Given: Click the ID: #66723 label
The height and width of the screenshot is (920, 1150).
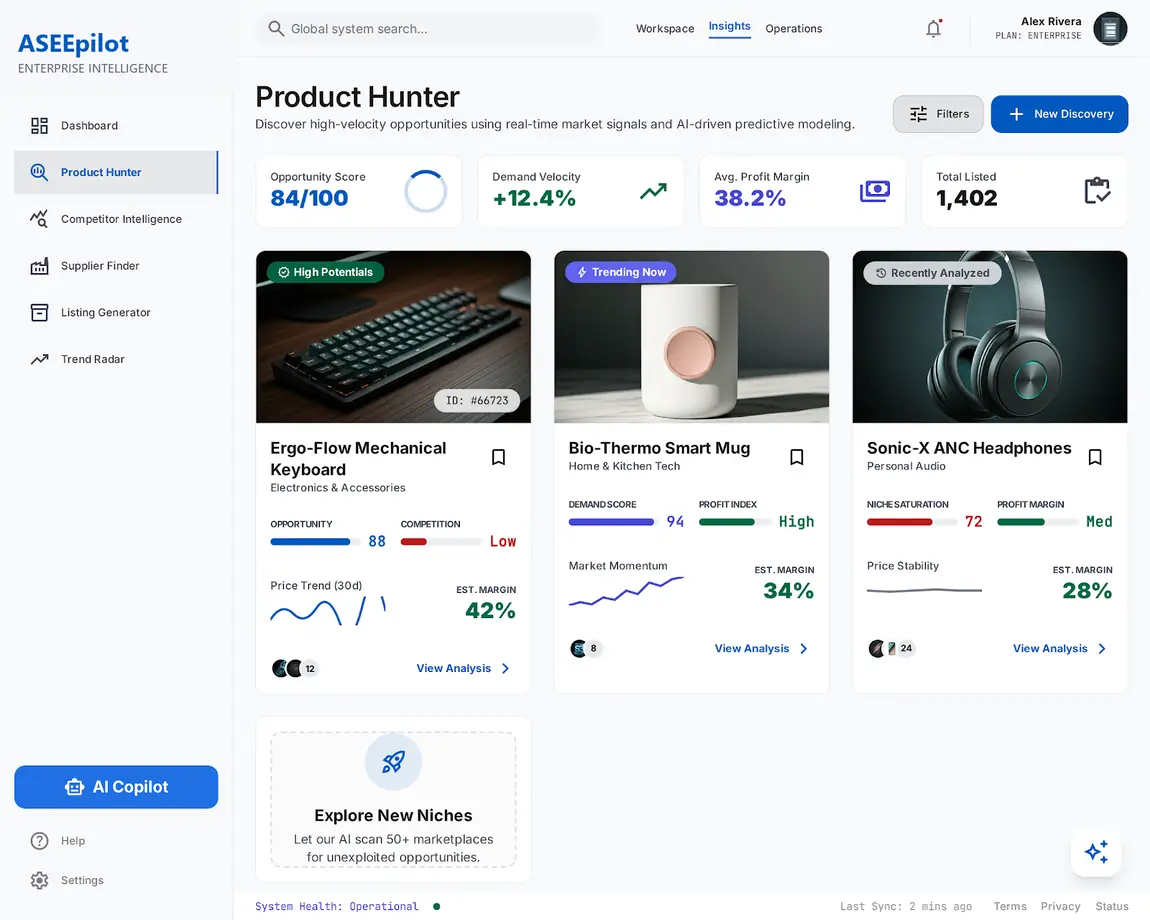Looking at the screenshot, I should (477, 401).
